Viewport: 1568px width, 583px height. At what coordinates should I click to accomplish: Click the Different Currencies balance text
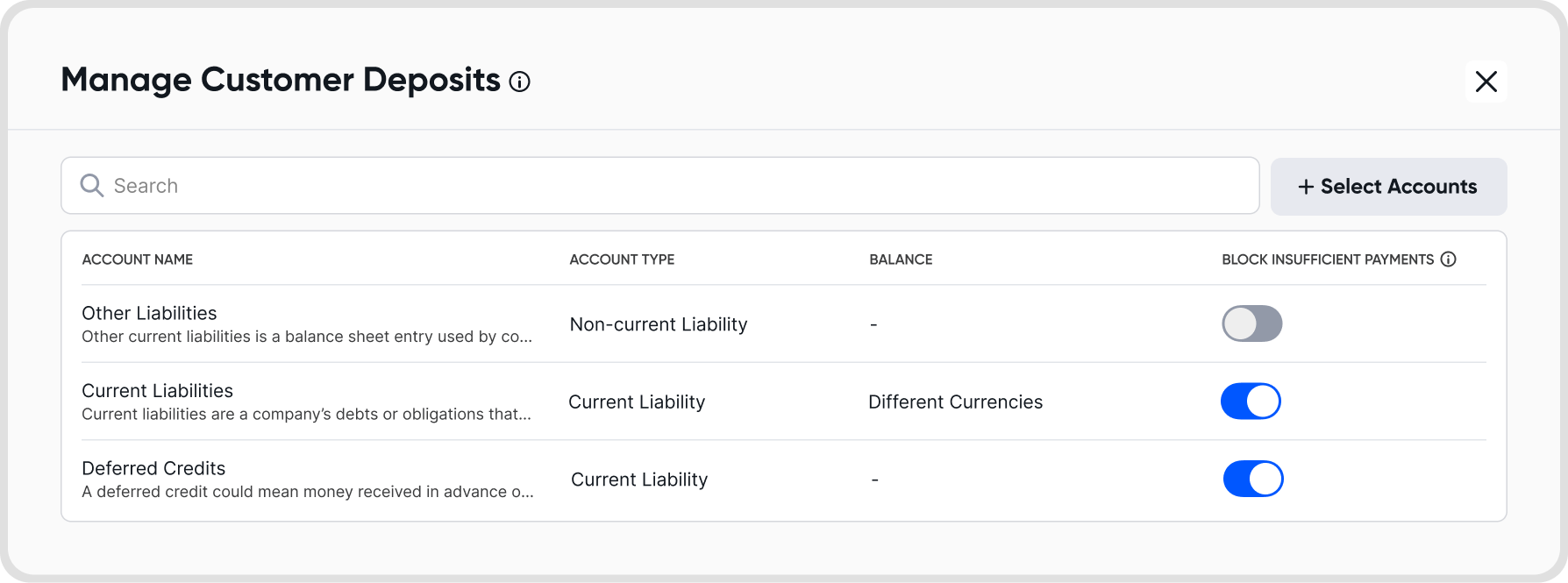click(x=955, y=402)
